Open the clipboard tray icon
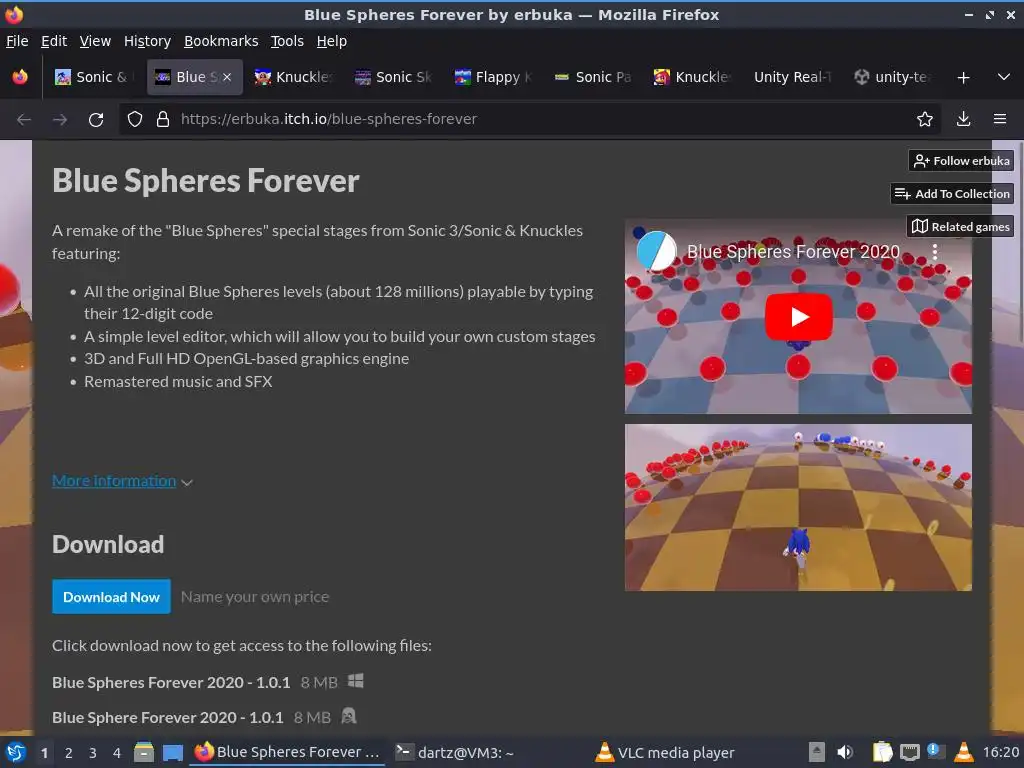1024x768 pixels. pos(882,752)
